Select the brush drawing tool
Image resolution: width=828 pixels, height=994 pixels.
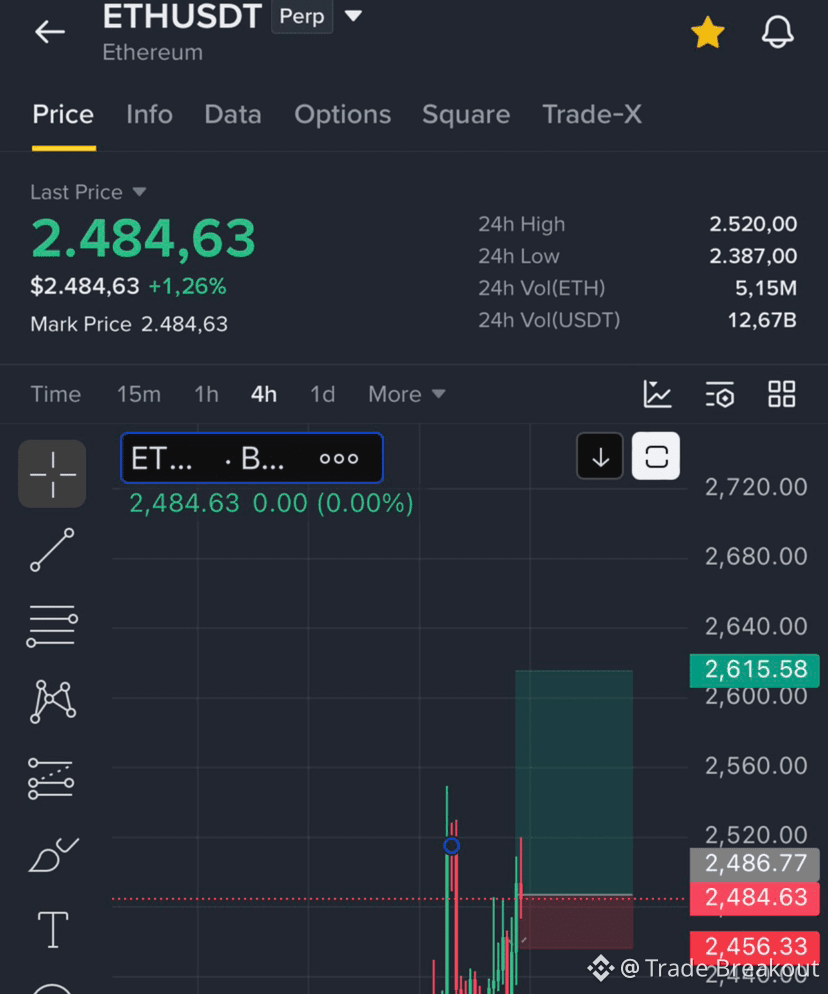click(53, 855)
